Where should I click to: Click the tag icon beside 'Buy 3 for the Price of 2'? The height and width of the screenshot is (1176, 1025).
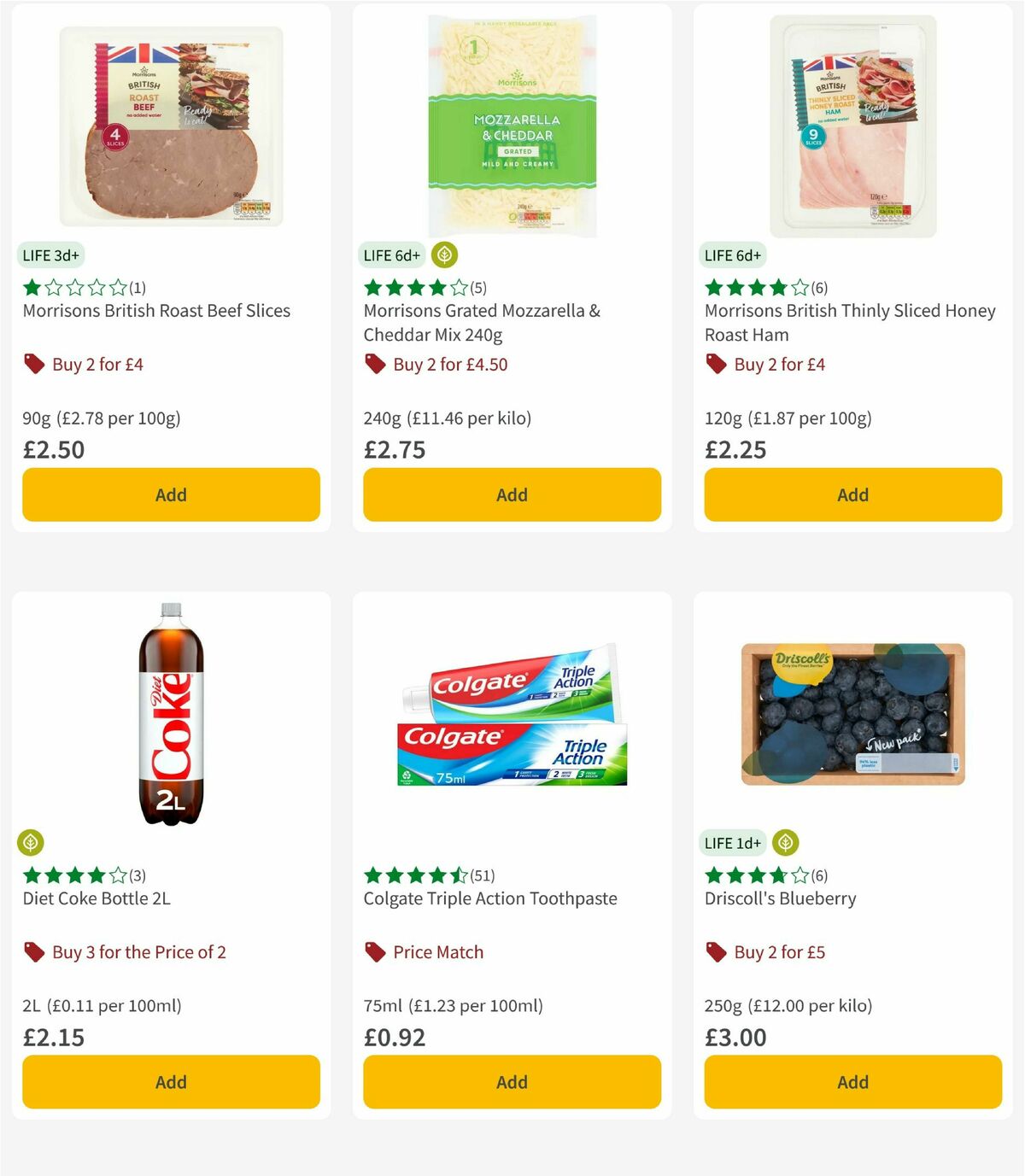point(34,951)
